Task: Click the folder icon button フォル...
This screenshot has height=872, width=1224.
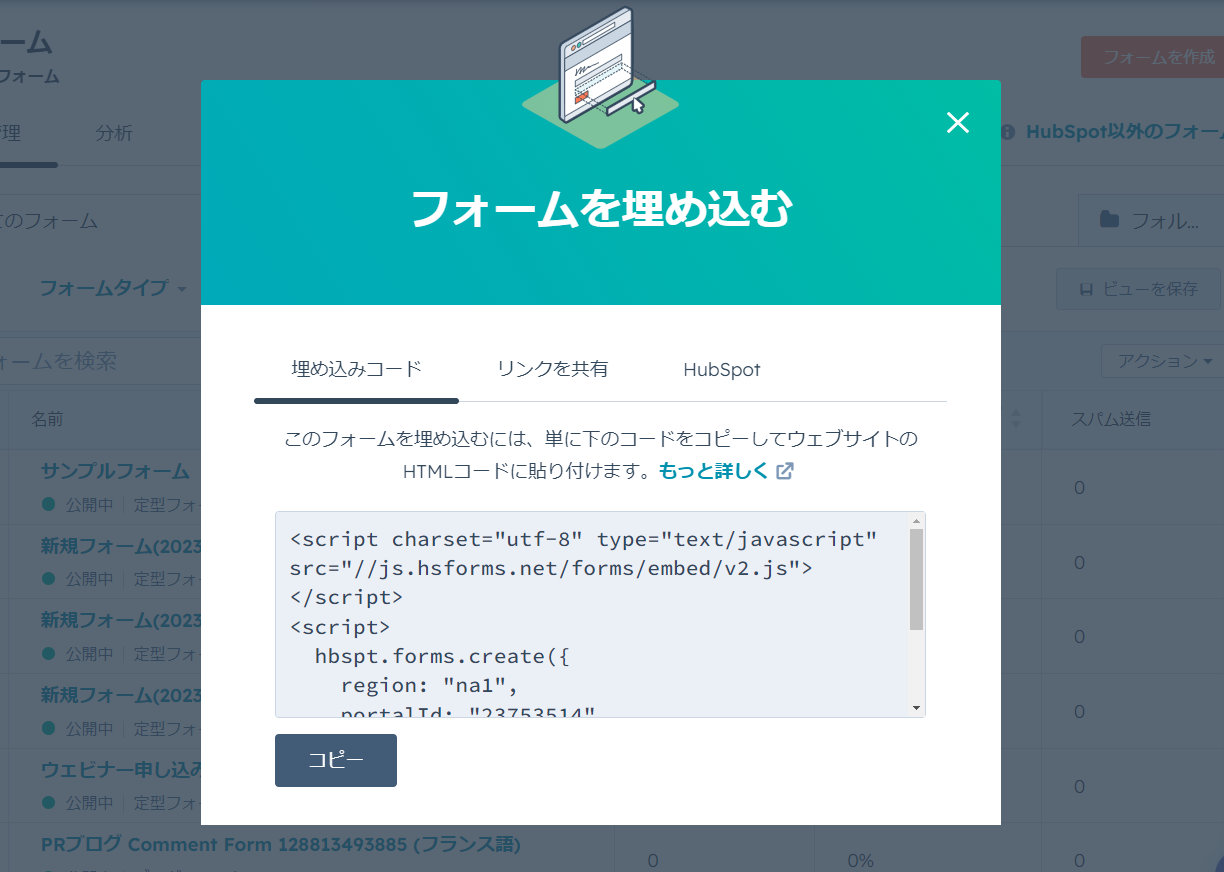Action: (1150, 220)
